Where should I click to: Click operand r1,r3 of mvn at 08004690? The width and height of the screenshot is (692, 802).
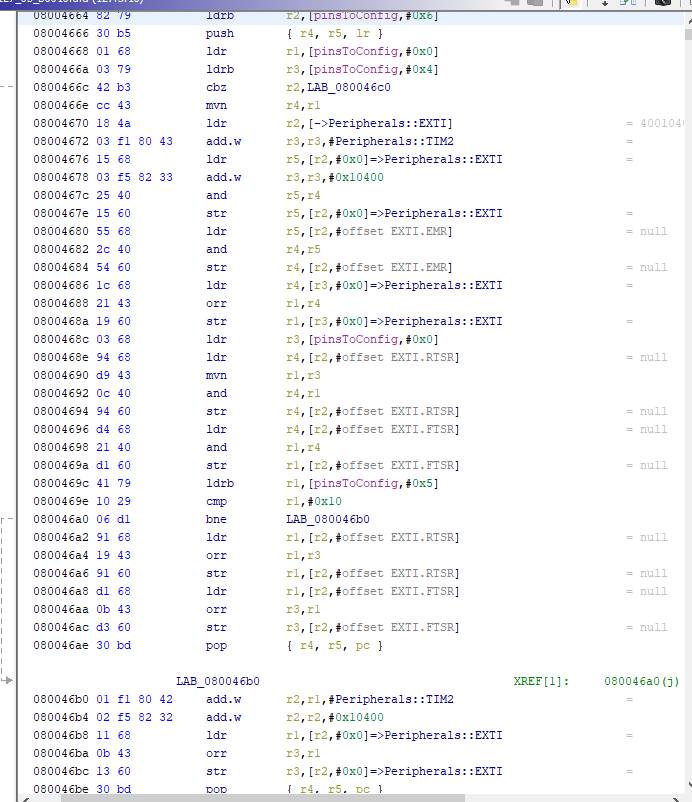(303, 375)
